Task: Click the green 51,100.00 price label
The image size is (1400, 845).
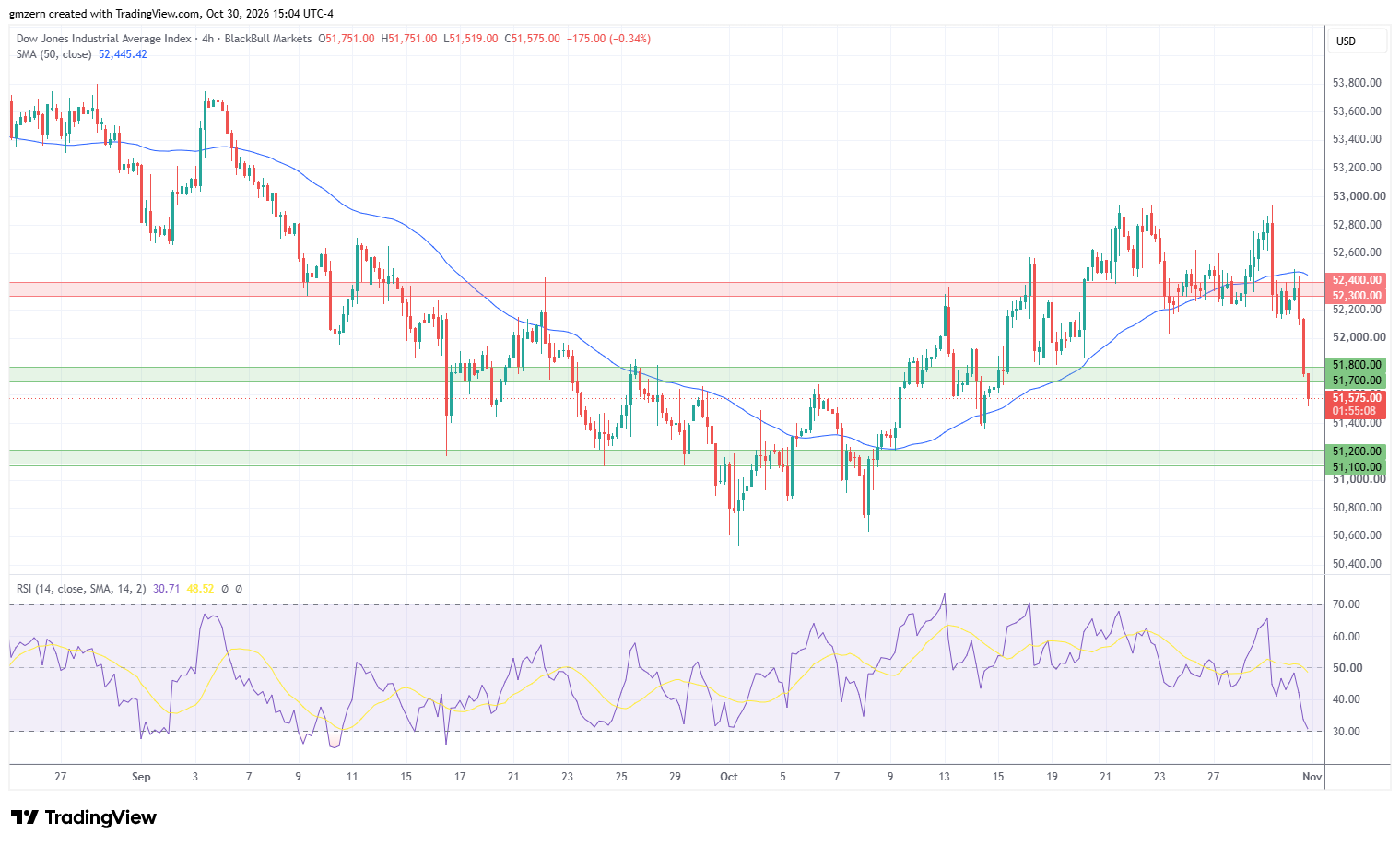Action: [x=1357, y=467]
